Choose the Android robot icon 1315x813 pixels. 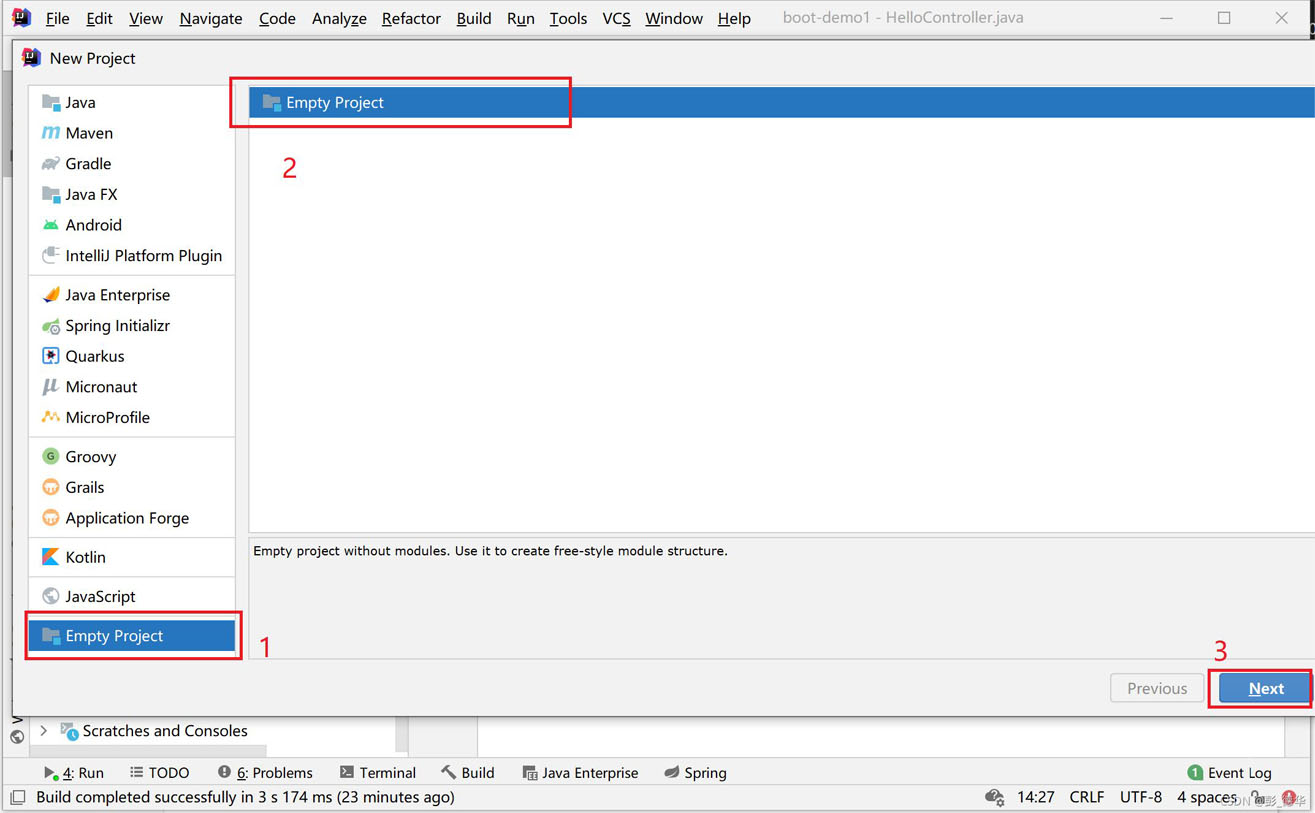(x=51, y=225)
